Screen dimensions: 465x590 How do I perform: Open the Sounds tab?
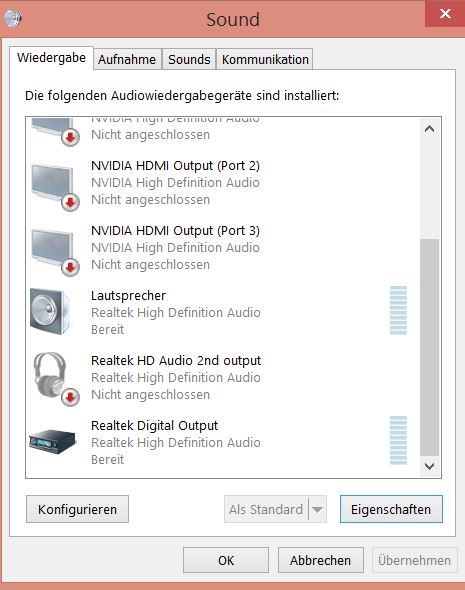click(x=189, y=59)
